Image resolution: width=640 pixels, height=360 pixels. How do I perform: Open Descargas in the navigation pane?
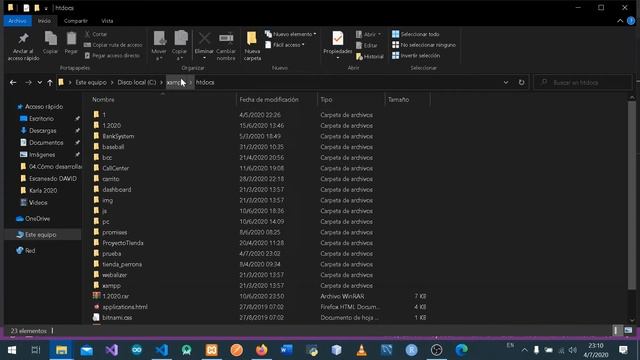tap(42, 131)
